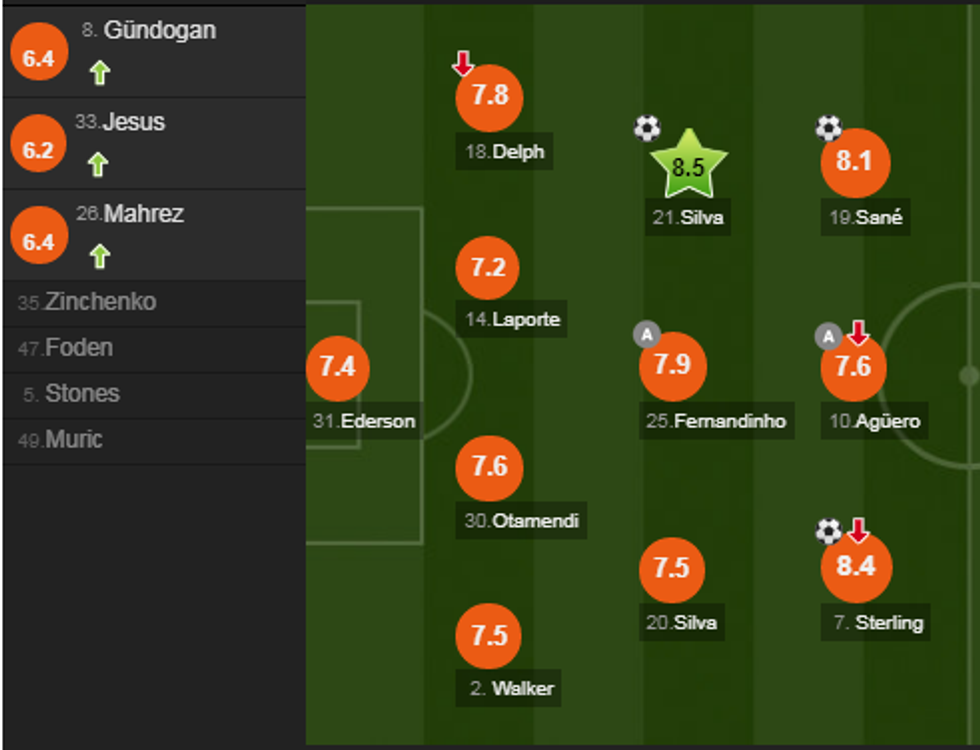Choose Stones from the unused substitutes
Viewport: 980px width, 750px height.
point(71,394)
